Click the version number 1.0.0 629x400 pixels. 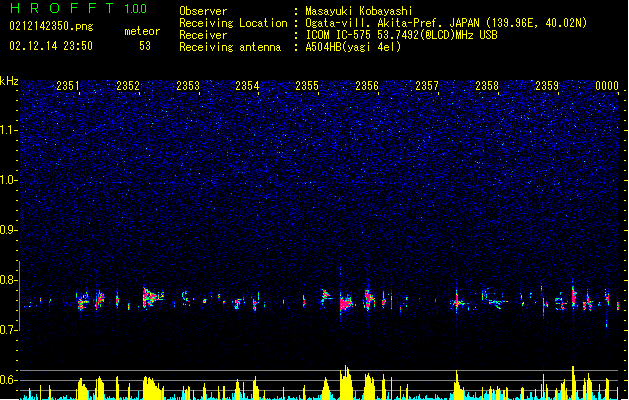coord(135,9)
